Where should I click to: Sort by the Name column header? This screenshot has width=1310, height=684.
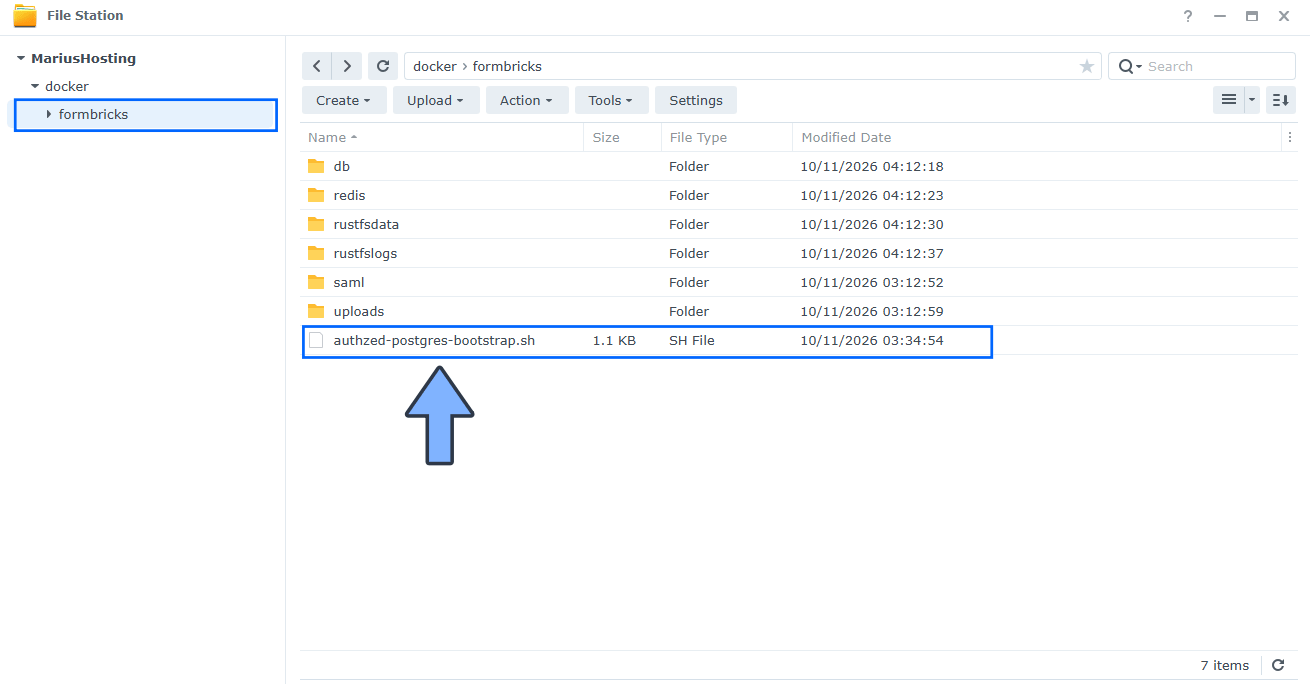[x=442, y=138]
